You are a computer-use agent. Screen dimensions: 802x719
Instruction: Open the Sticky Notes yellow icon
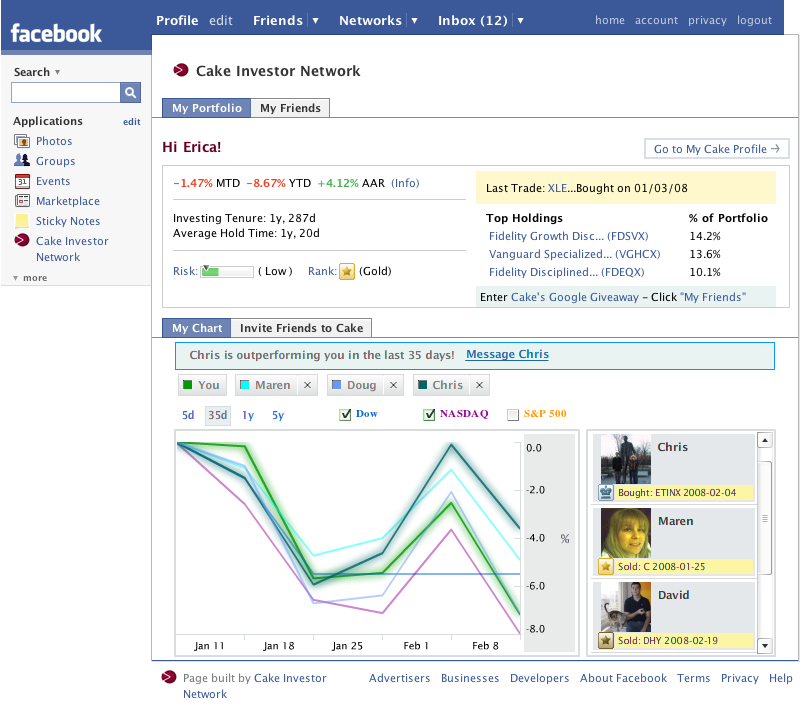pos(22,221)
